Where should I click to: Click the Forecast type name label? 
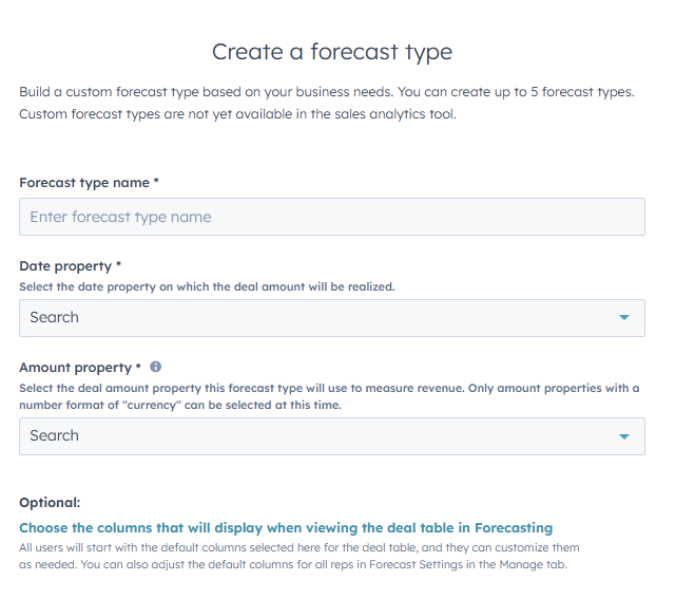(84, 183)
